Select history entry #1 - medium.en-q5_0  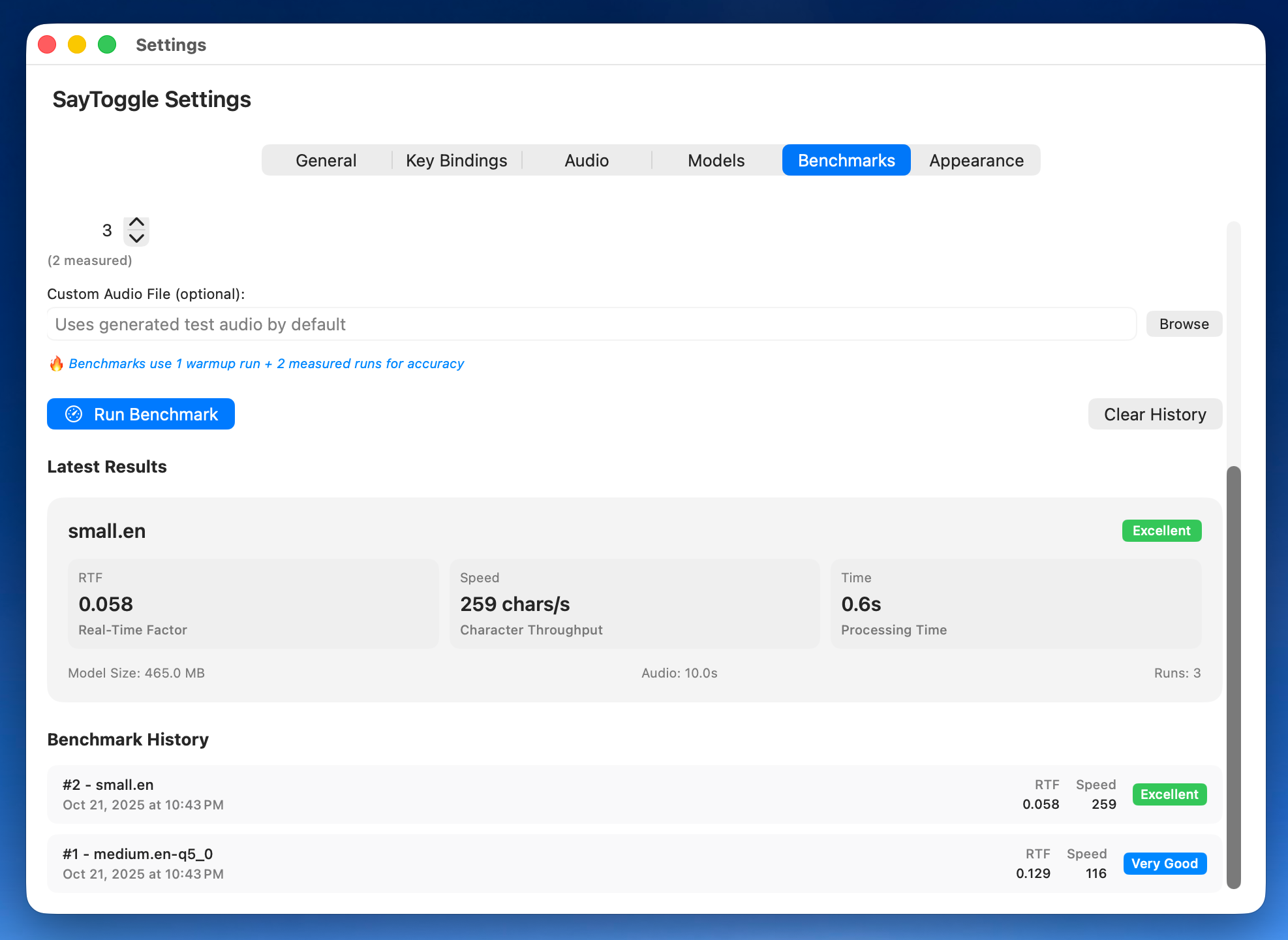391,863
